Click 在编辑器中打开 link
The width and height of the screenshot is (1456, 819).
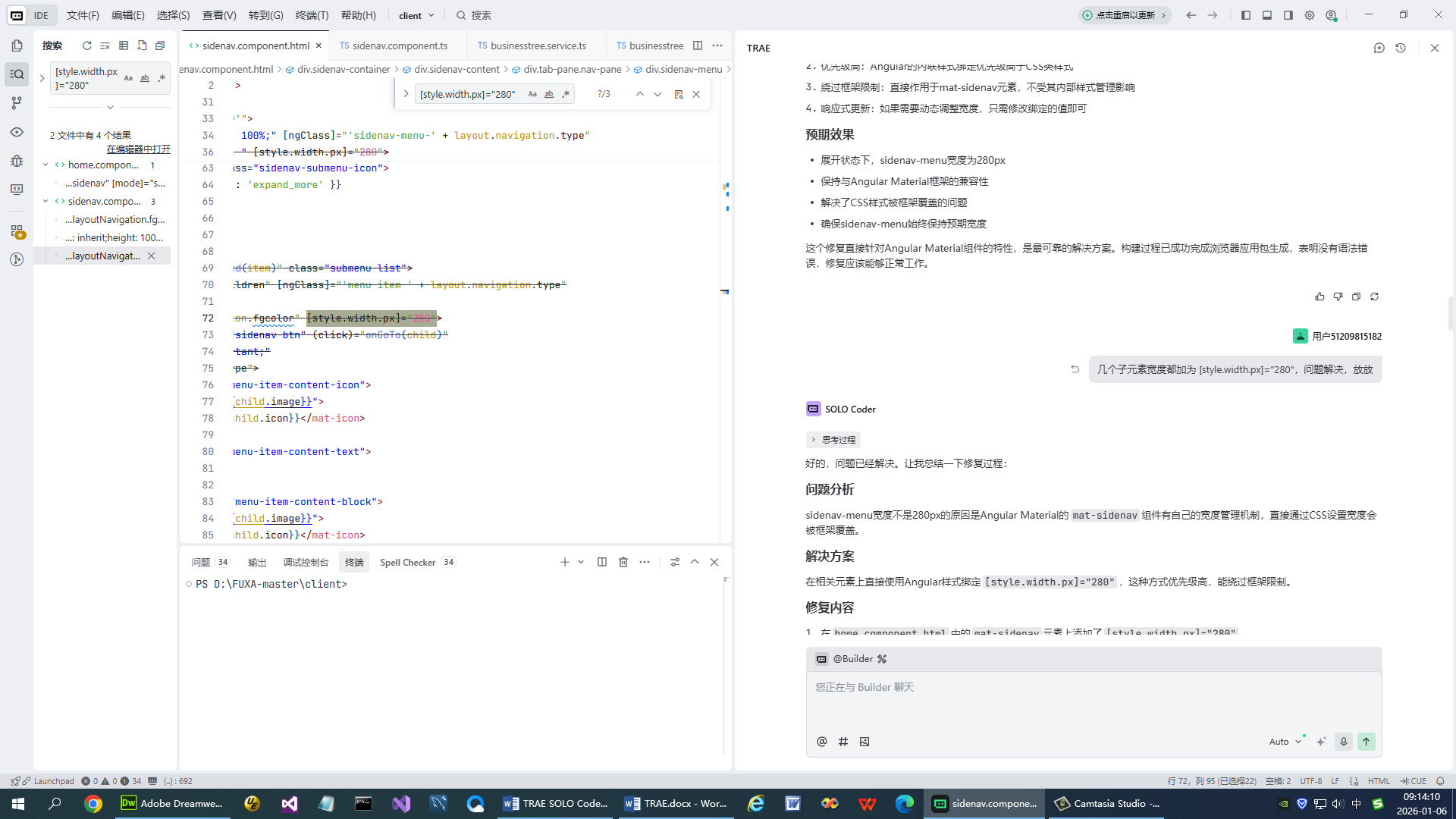[x=138, y=149]
